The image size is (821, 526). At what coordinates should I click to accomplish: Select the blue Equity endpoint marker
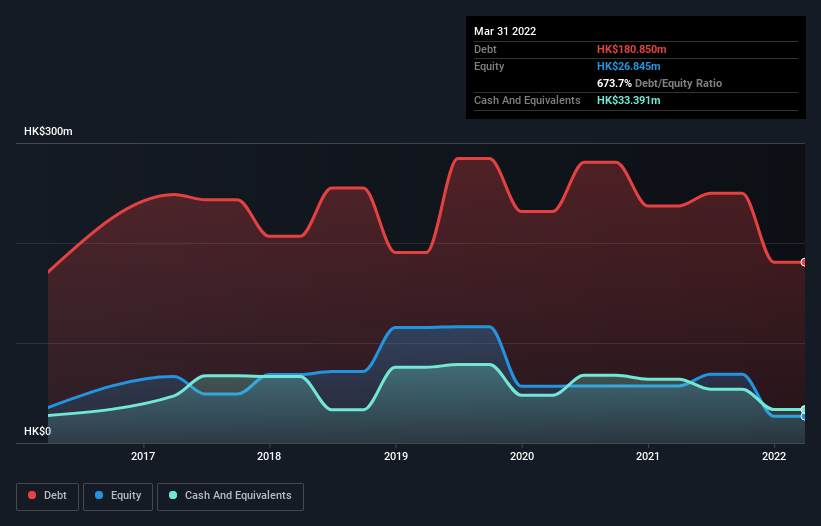[x=804, y=417]
